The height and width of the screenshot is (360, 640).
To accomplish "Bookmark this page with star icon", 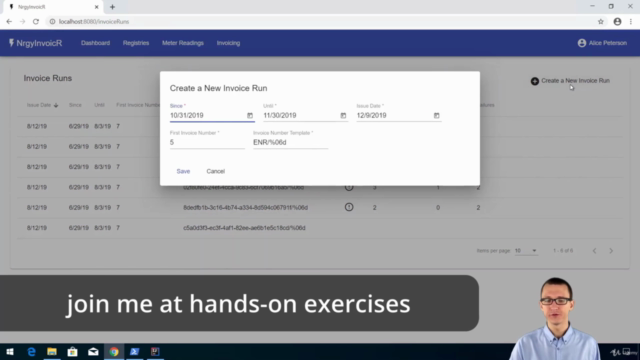I will click(600, 22).
